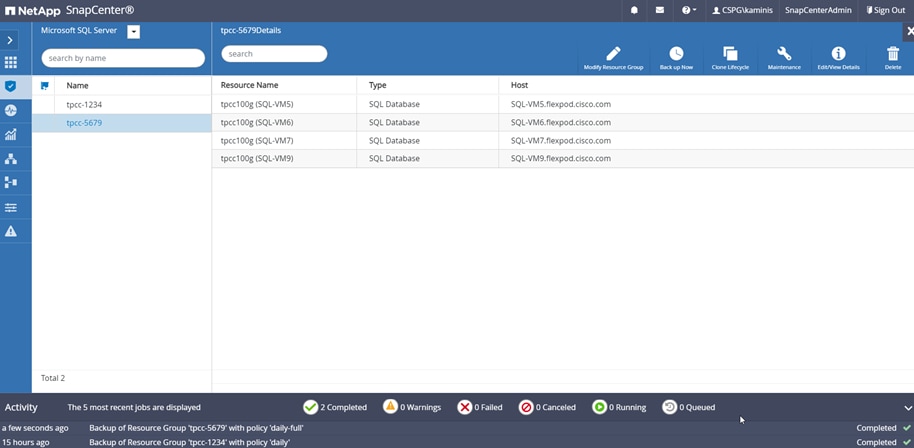
Task: Select resource tpcc100g (SQL-VM7)
Action: tap(257, 140)
